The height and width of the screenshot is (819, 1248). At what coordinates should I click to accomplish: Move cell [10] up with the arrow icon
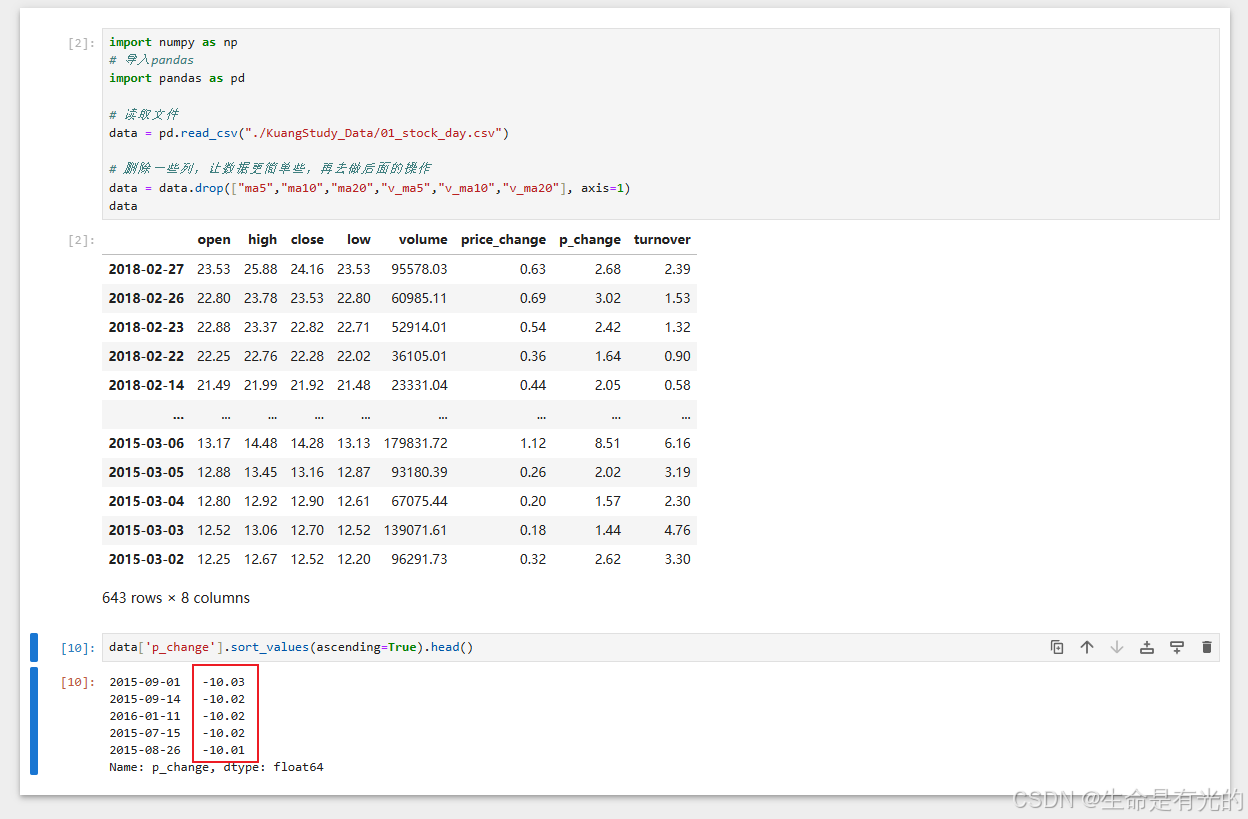(x=1087, y=647)
